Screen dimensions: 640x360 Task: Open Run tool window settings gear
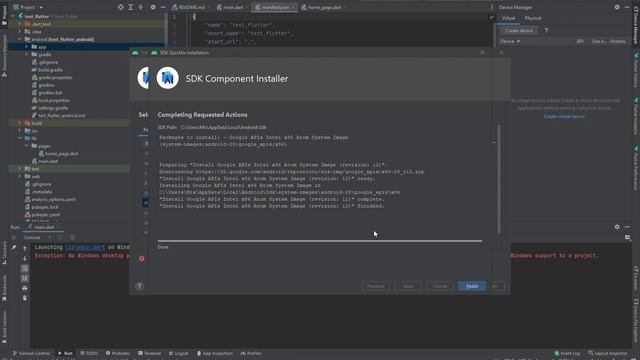tap(617, 227)
